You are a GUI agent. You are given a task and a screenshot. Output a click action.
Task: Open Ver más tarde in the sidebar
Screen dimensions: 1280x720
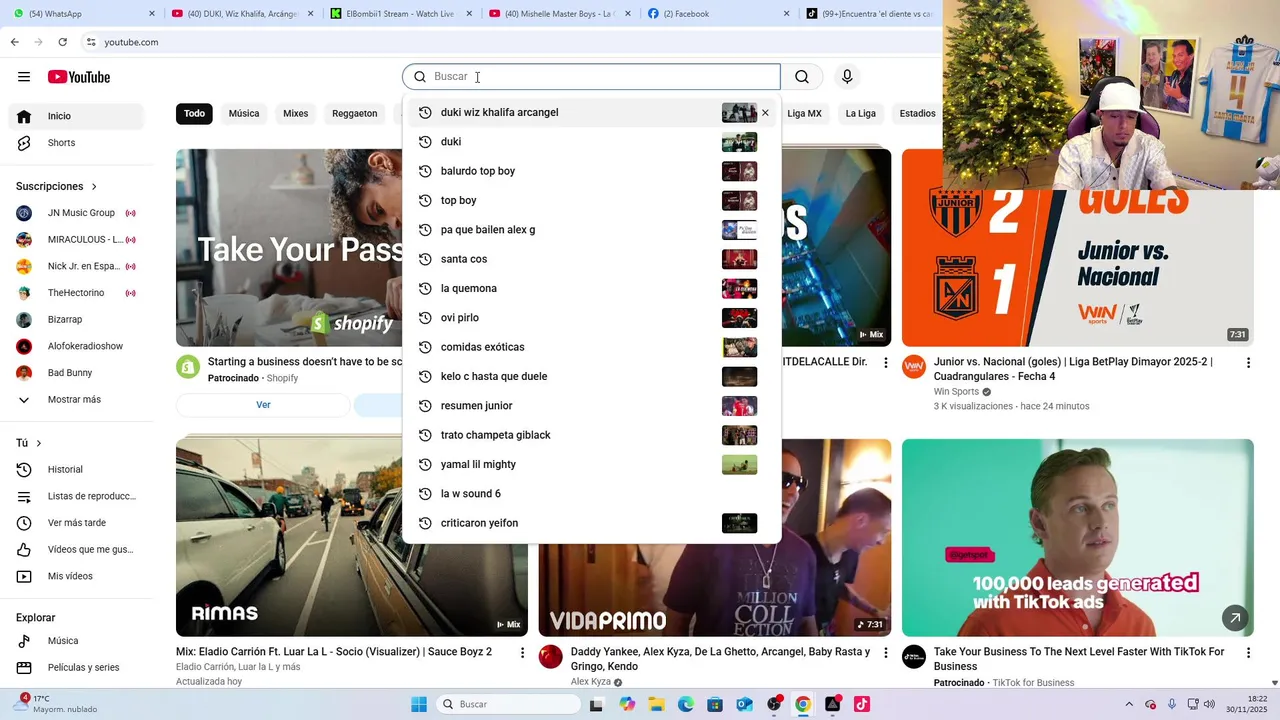pos(76,523)
